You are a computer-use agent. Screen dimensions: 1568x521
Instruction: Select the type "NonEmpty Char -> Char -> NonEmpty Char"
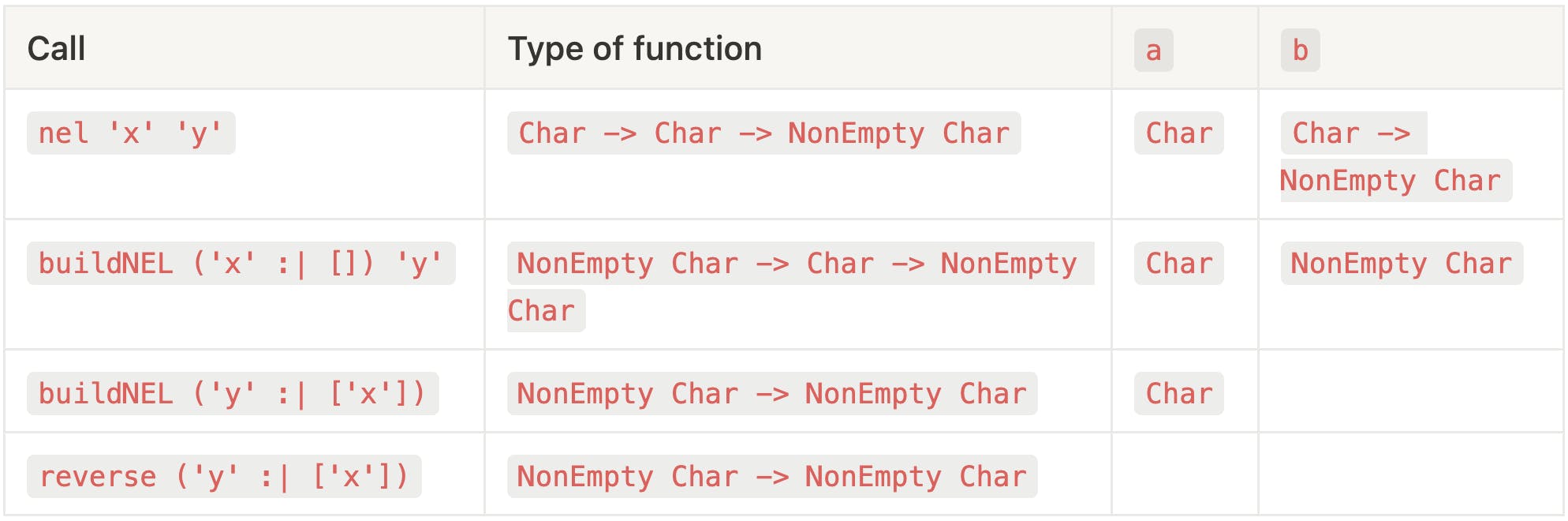(797, 264)
